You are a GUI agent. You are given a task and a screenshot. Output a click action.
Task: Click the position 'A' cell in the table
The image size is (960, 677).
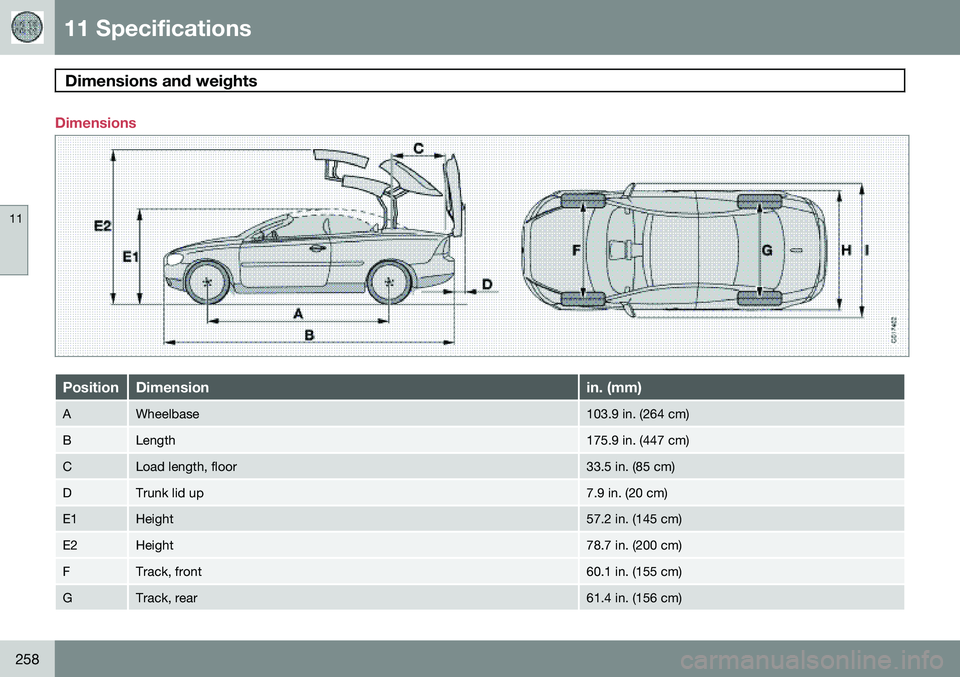point(91,414)
